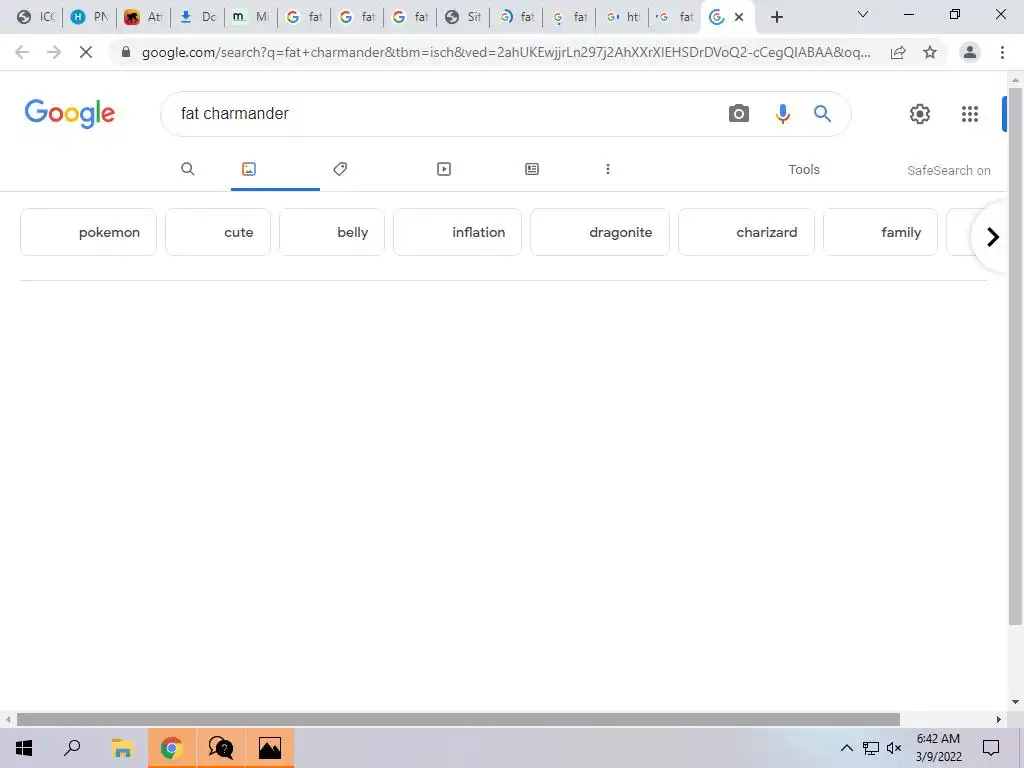
Task: Open the Google apps grid
Action: (970, 114)
